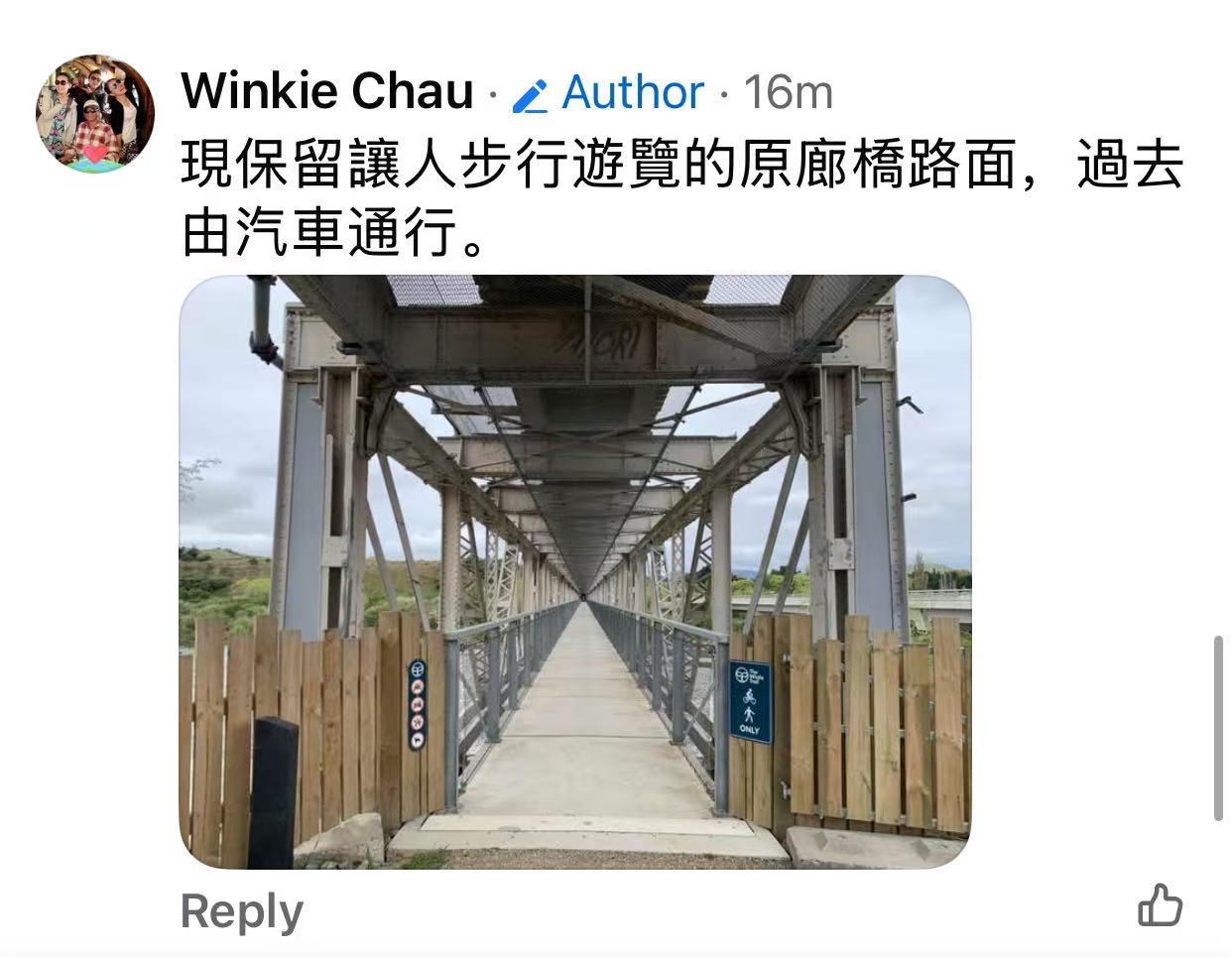Click the walking person symbol on sign
Viewport: 1232px width, 957px height.
tap(749, 712)
